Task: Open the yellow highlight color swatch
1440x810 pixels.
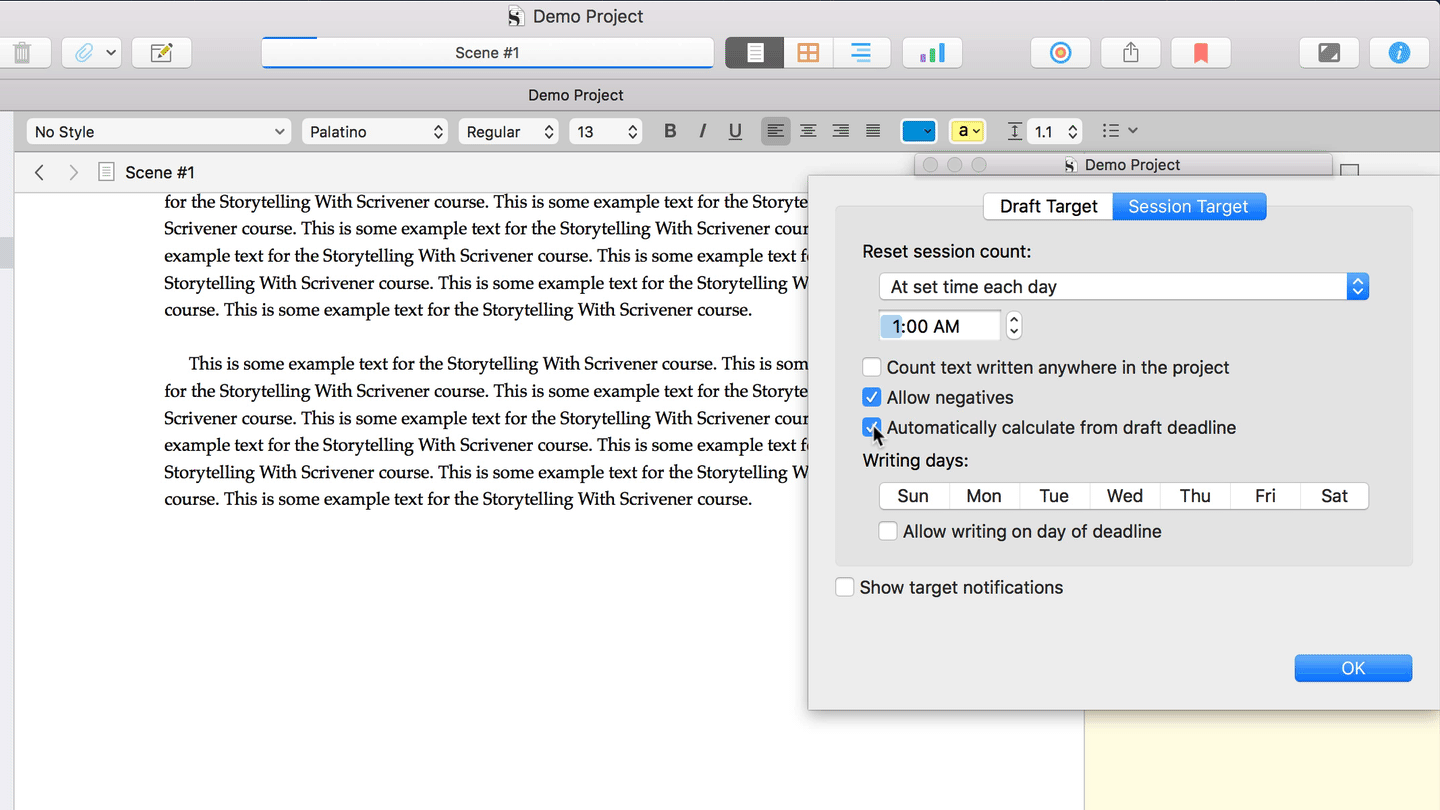Action: (968, 131)
